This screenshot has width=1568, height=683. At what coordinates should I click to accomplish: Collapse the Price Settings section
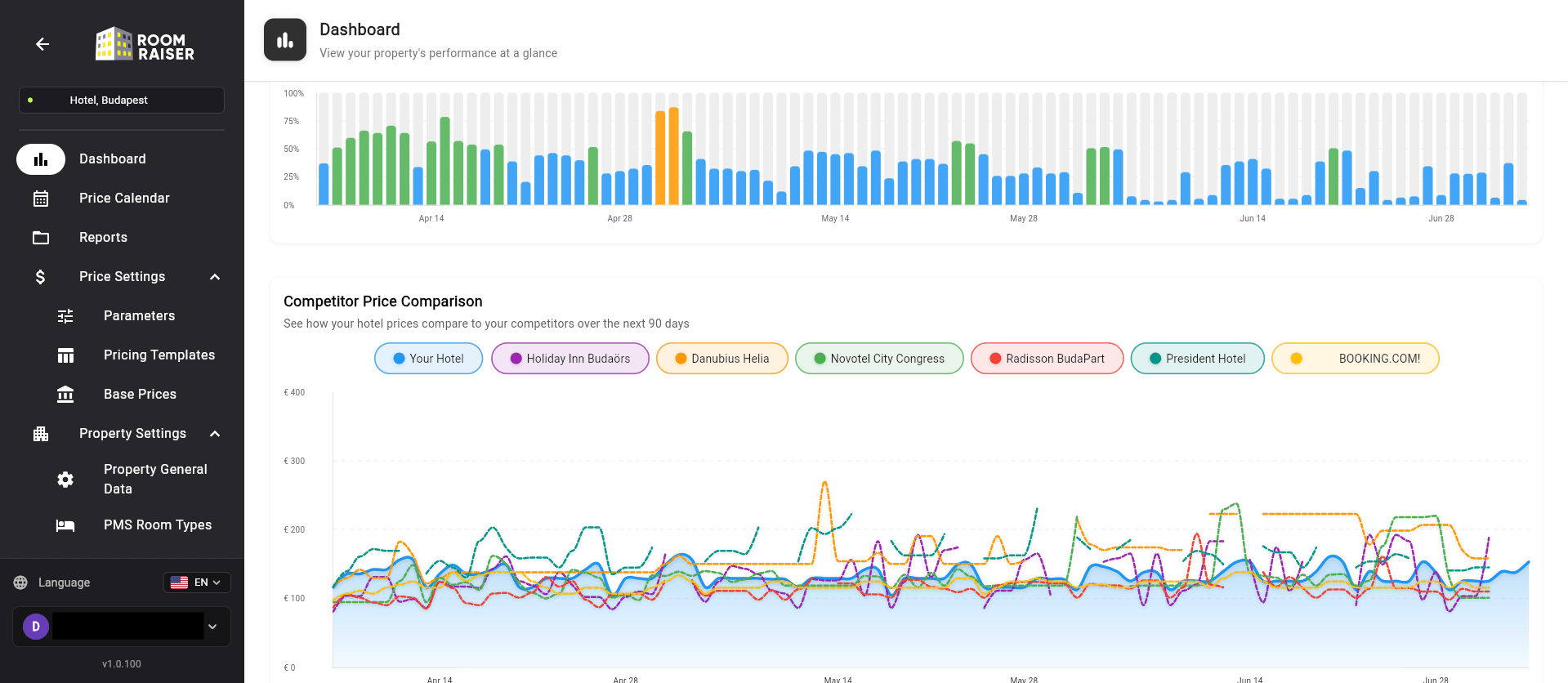point(215,277)
